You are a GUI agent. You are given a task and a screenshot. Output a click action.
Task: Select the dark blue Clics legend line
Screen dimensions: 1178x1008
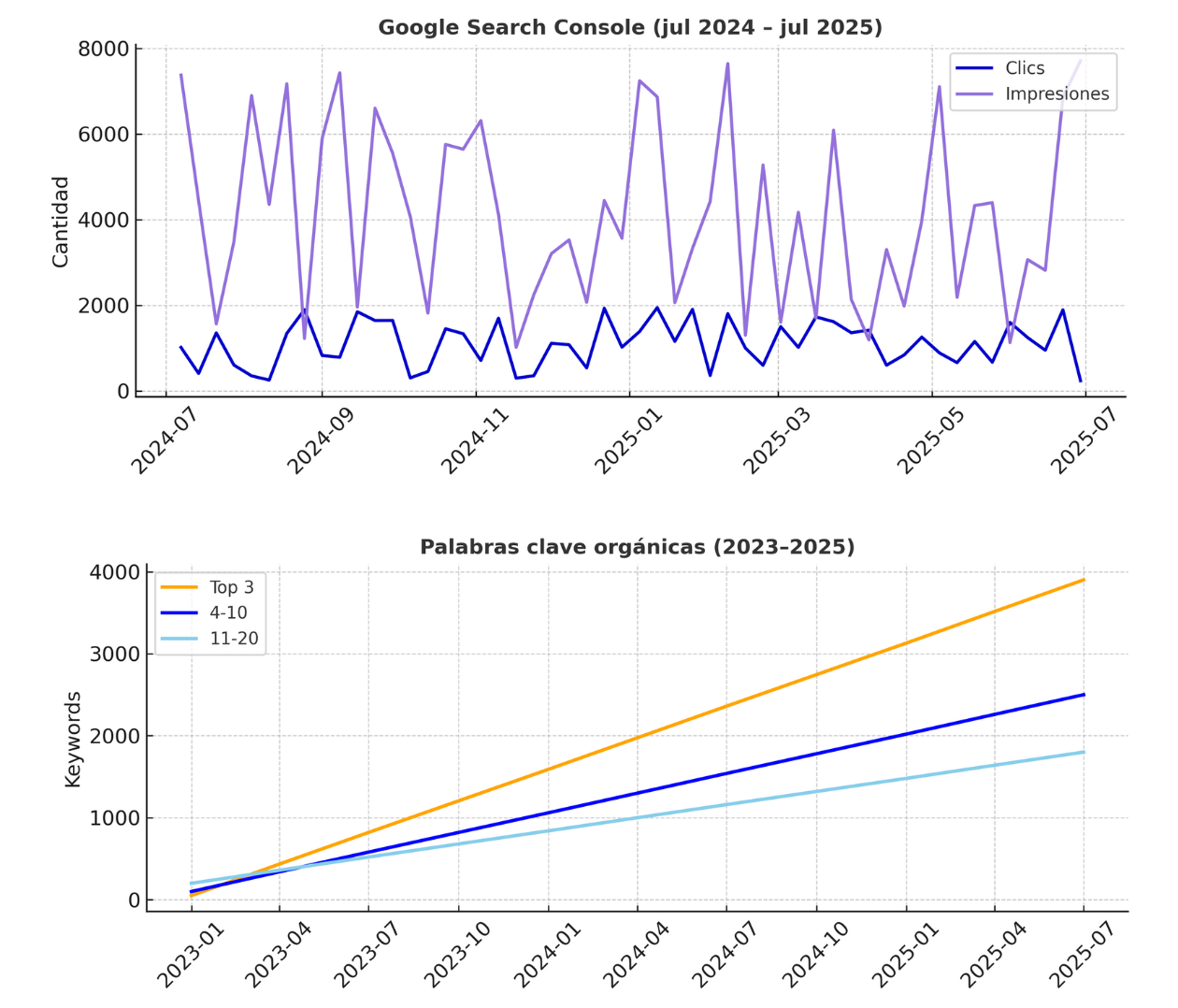pos(974,68)
